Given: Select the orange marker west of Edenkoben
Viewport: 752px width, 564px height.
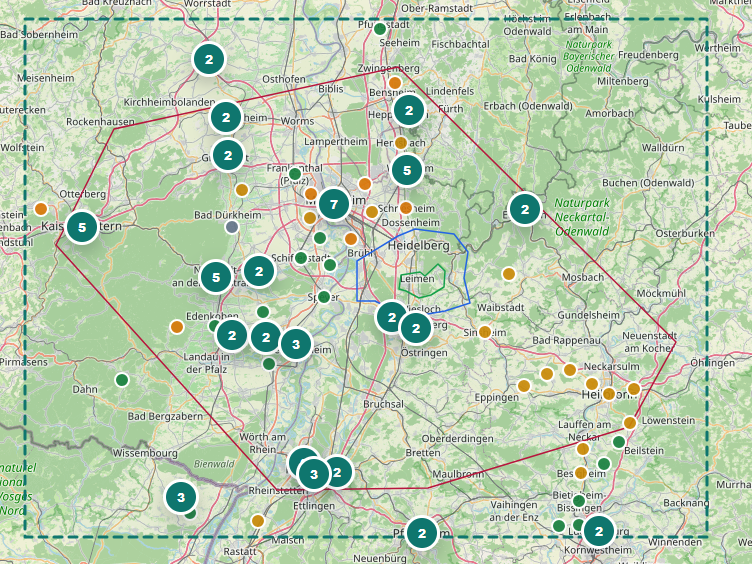Looking at the screenshot, I should click(x=177, y=327).
